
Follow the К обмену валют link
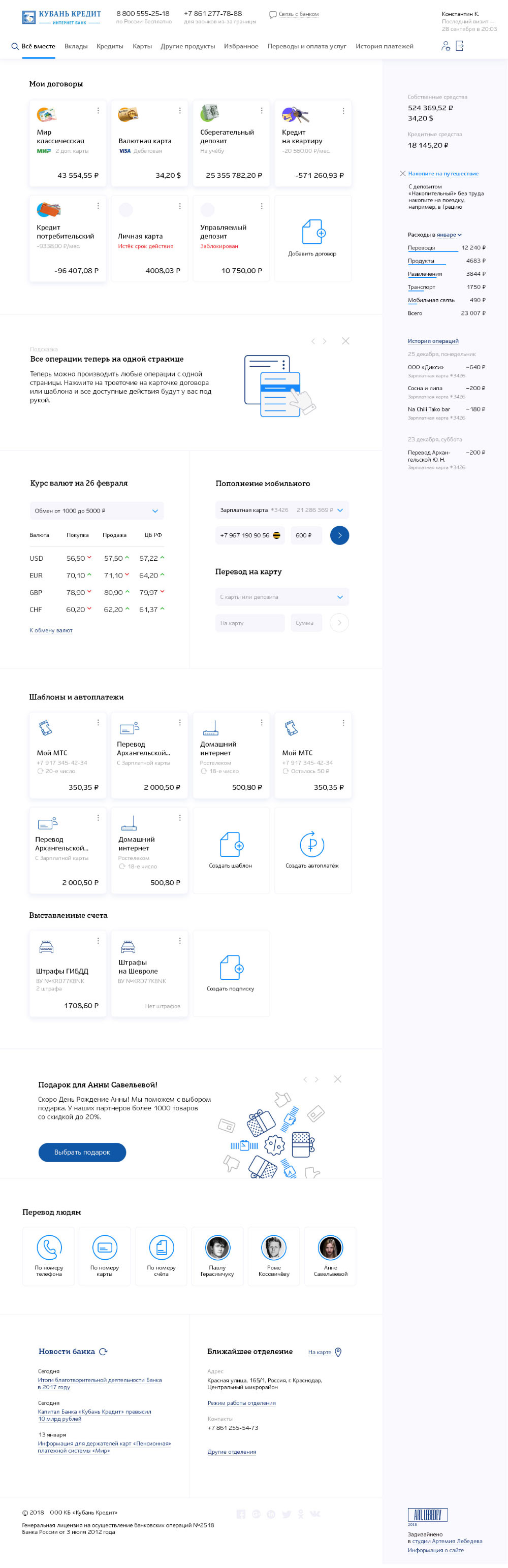(51, 630)
